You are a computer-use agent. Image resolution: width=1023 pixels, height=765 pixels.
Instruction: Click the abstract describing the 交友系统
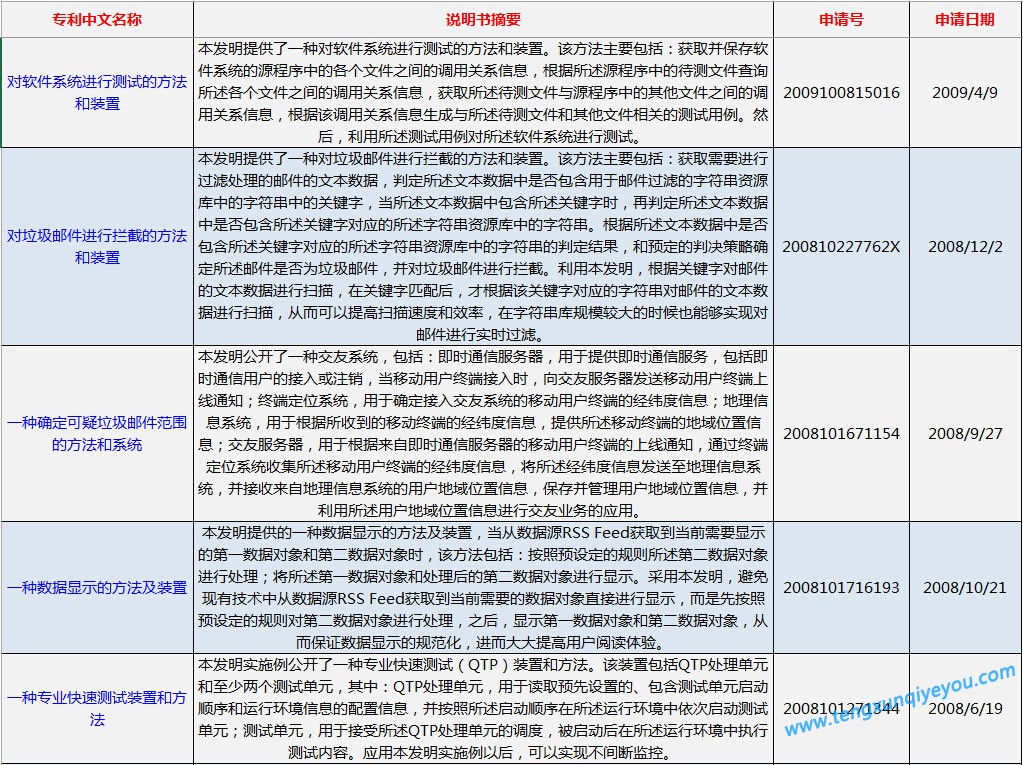click(483, 434)
